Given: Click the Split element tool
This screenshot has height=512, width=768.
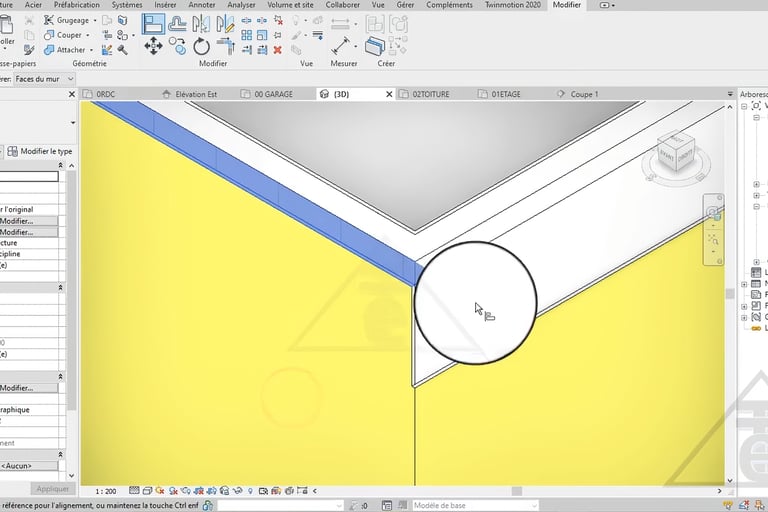Looking at the screenshot, I should (x=246, y=20).
